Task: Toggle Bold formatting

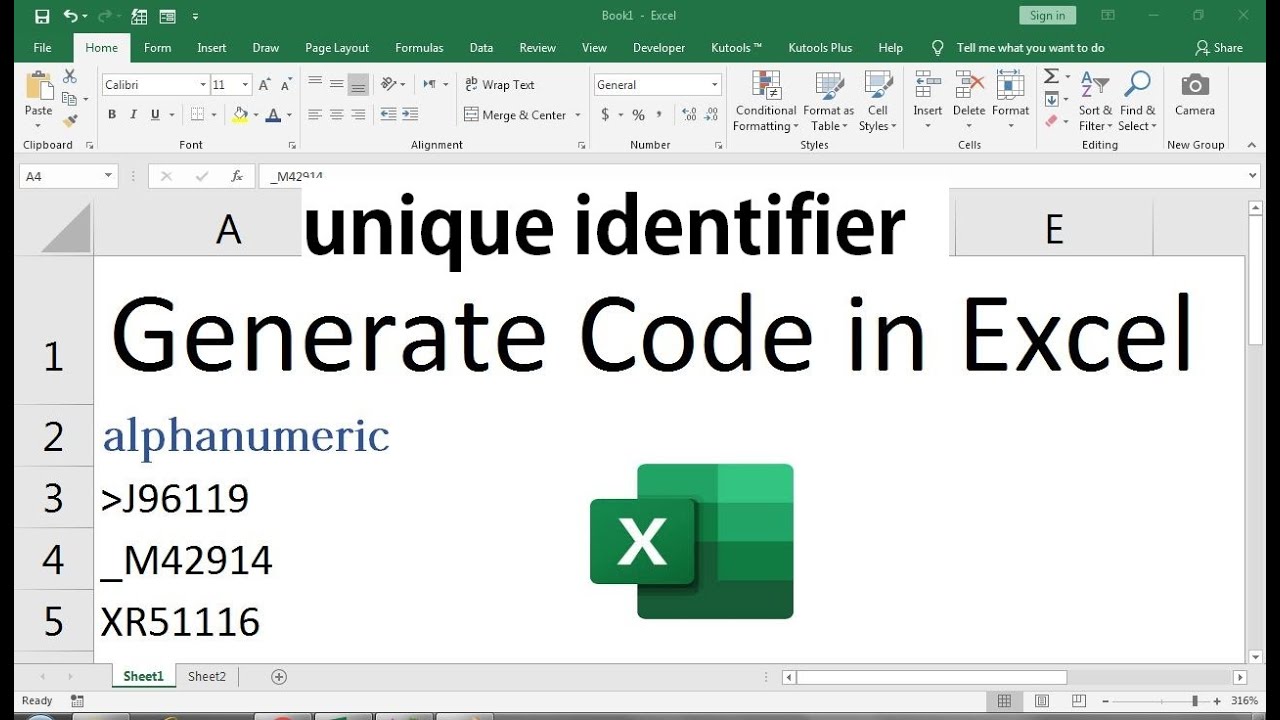Action: pyautogui.click(x=112, y=115)
